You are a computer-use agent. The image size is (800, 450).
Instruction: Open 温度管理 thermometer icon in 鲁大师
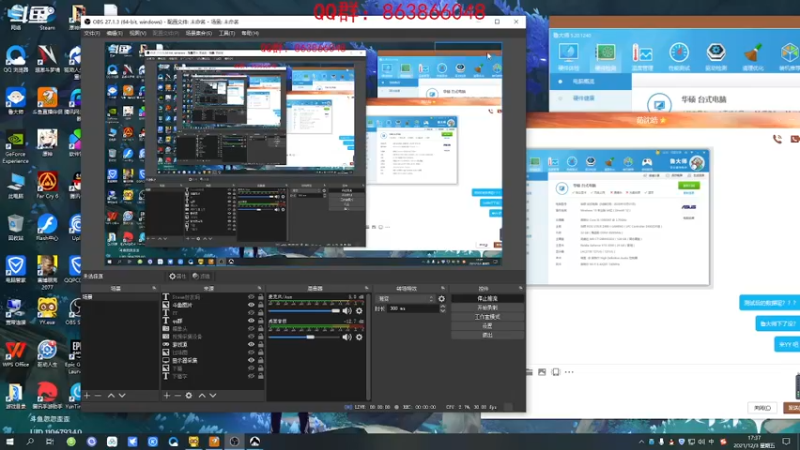642,57
